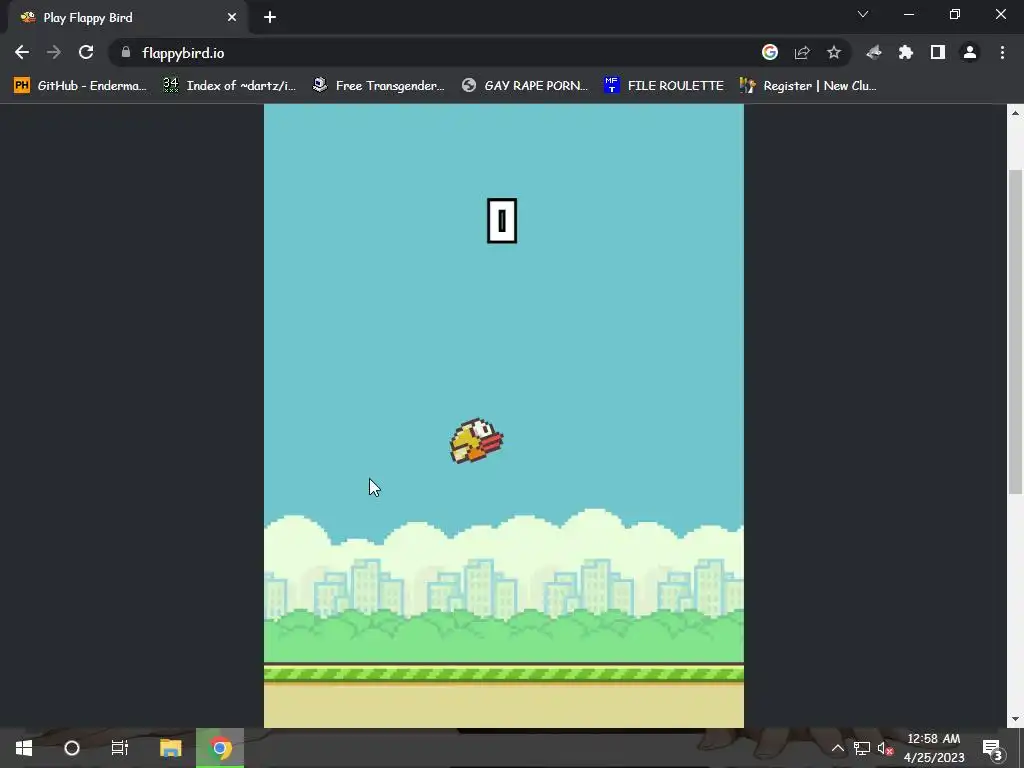Open the Register | New Clu... bookmark
The height and width of the screenshot is (768, 1024).
coord(808,86)
